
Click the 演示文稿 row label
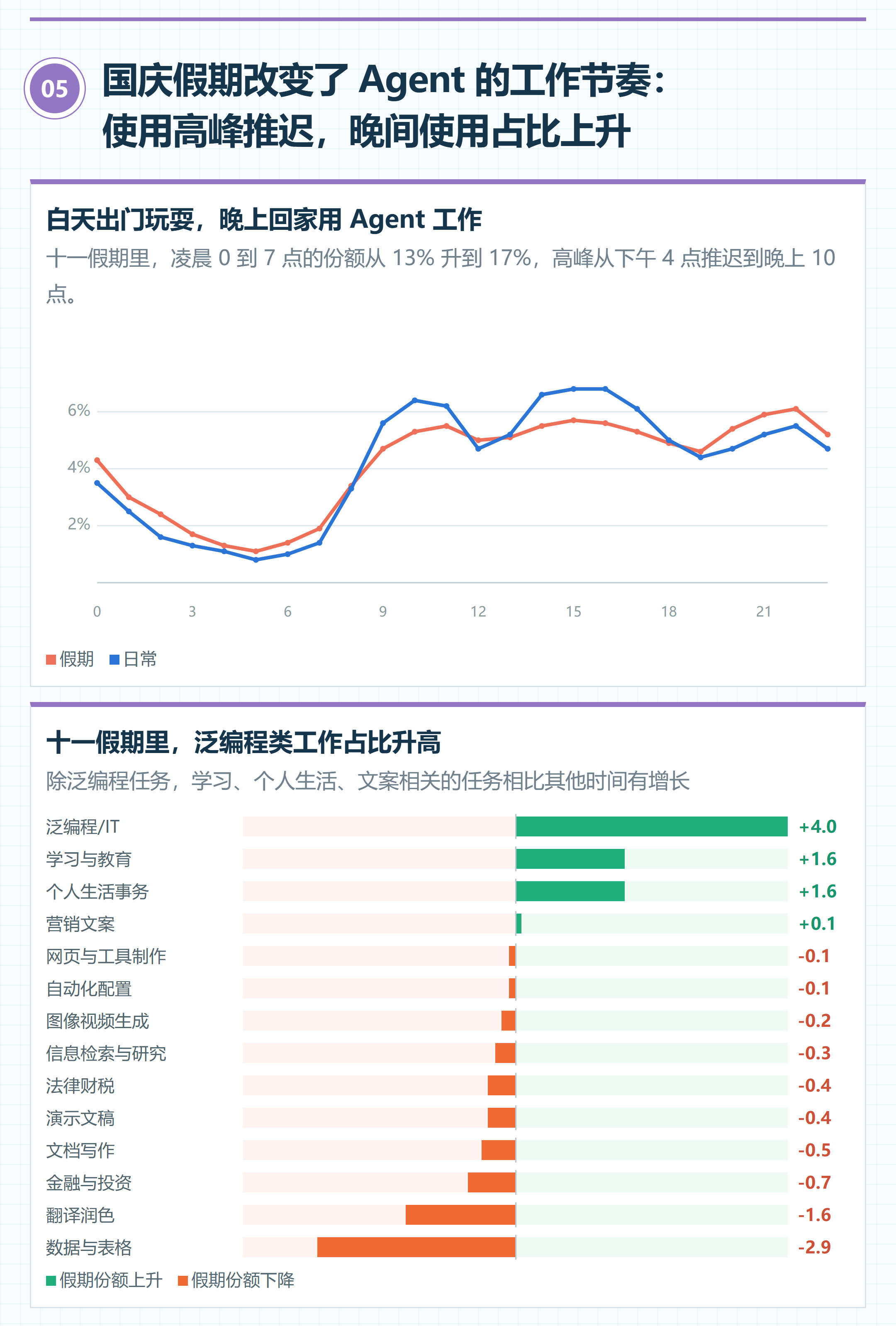click(x=80, y=1118)
